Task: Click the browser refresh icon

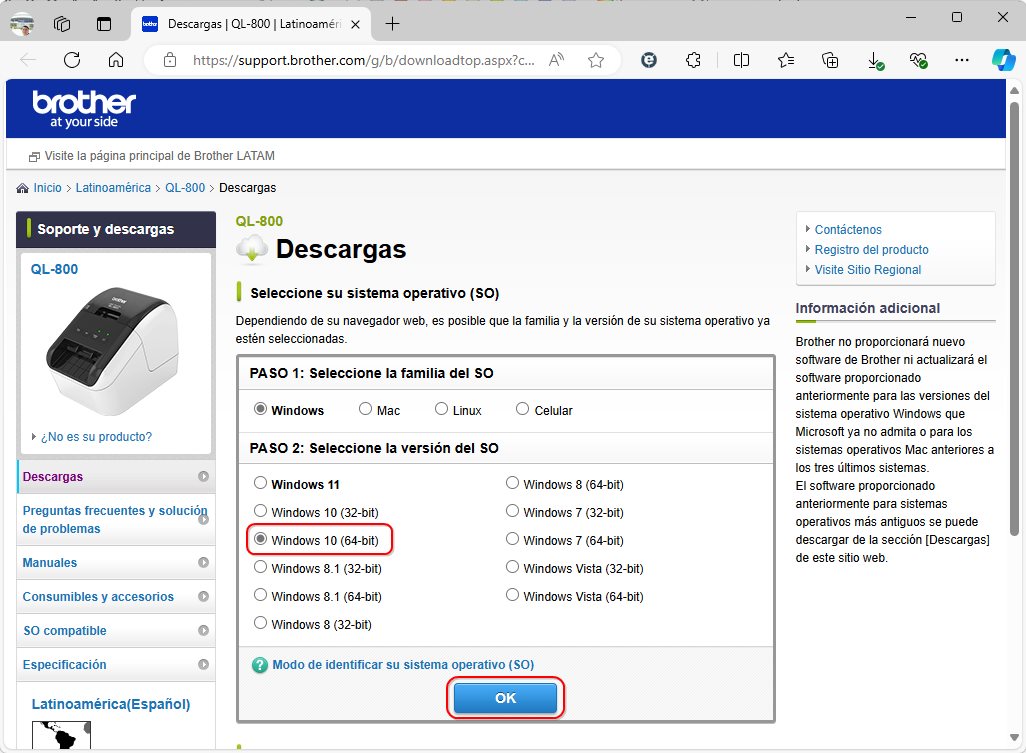Action: (72, 60)
